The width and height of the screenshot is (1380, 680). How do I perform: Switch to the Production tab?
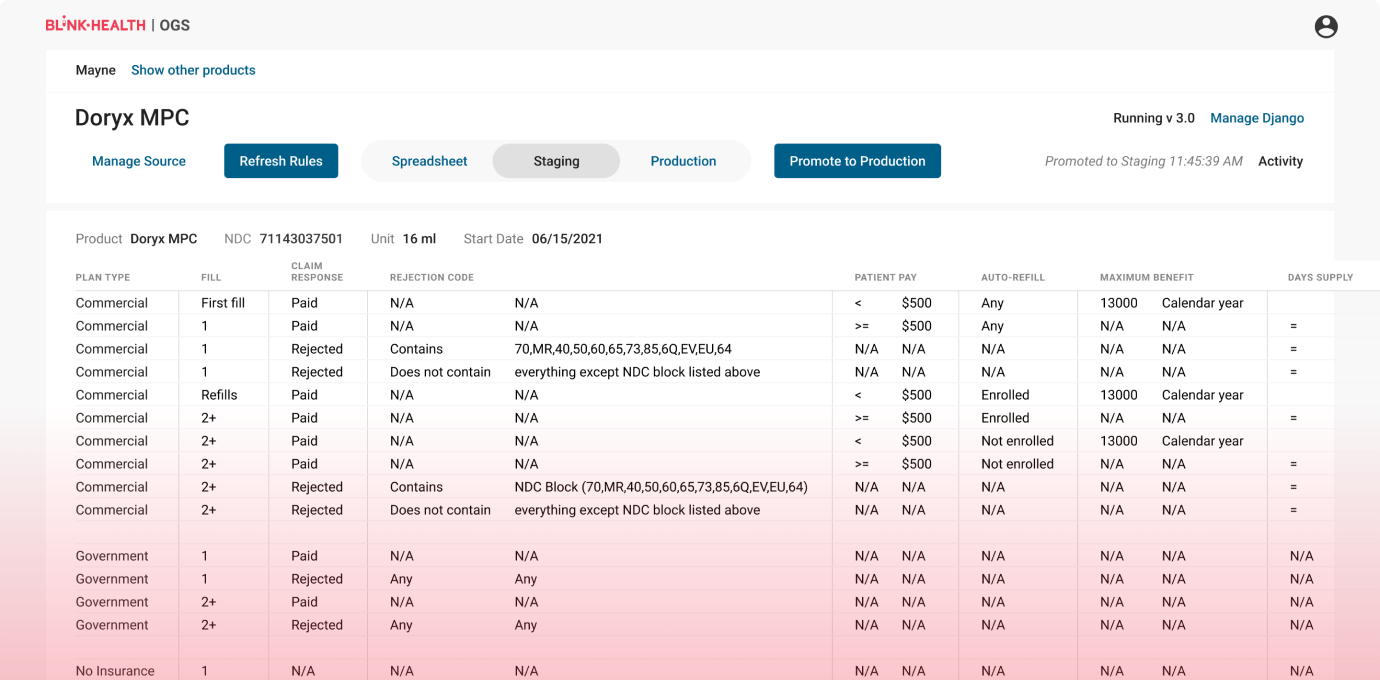(683, 161)
